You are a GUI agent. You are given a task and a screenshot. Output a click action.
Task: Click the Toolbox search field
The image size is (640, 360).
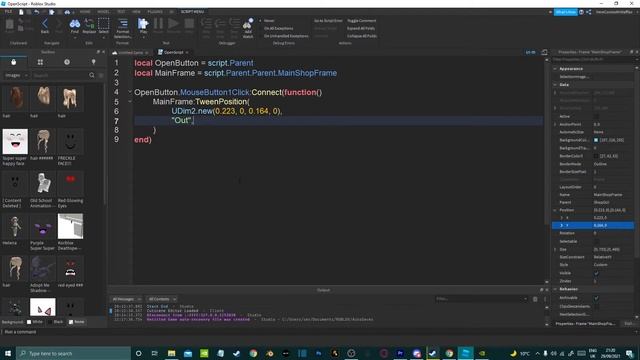(60, 75)
